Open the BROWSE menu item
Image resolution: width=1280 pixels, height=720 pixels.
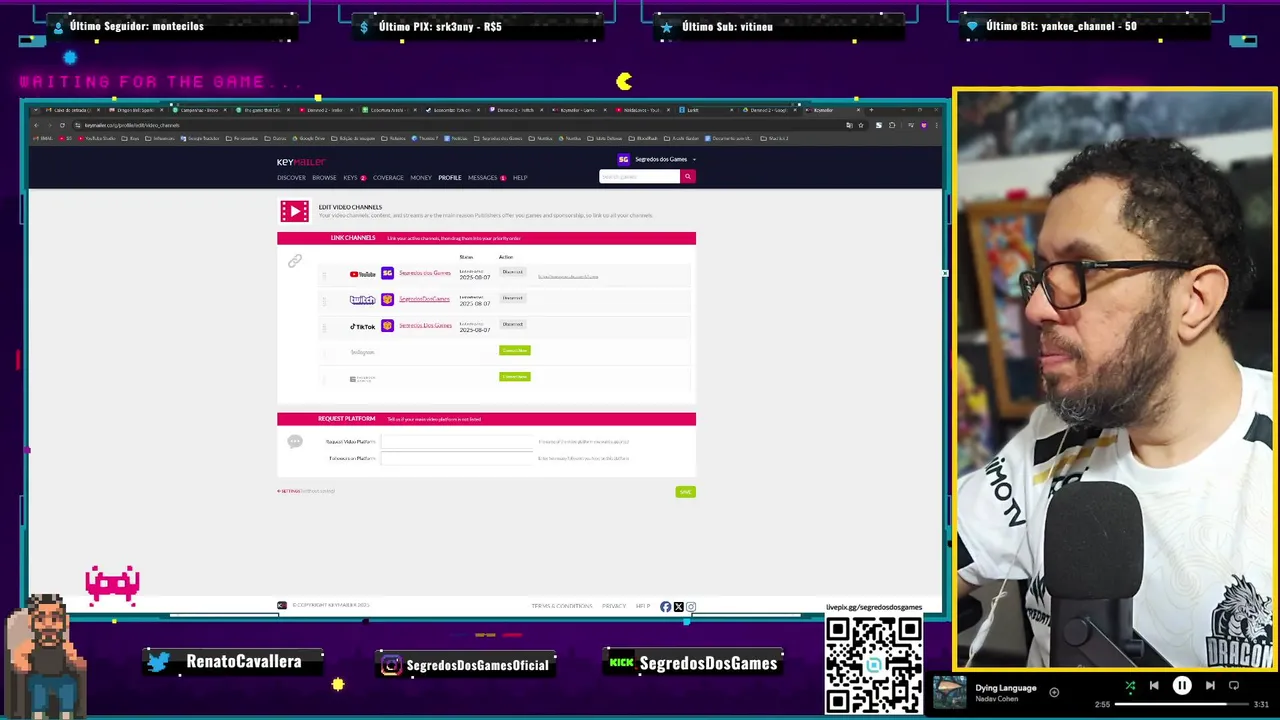(324, 178)
